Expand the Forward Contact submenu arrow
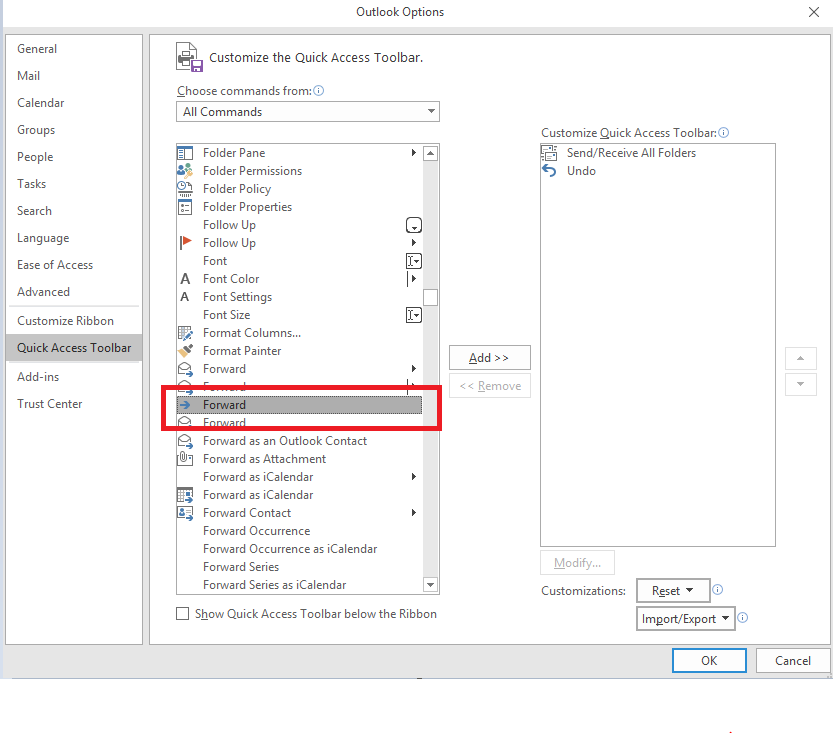833x733 pixels. [413, 513]
